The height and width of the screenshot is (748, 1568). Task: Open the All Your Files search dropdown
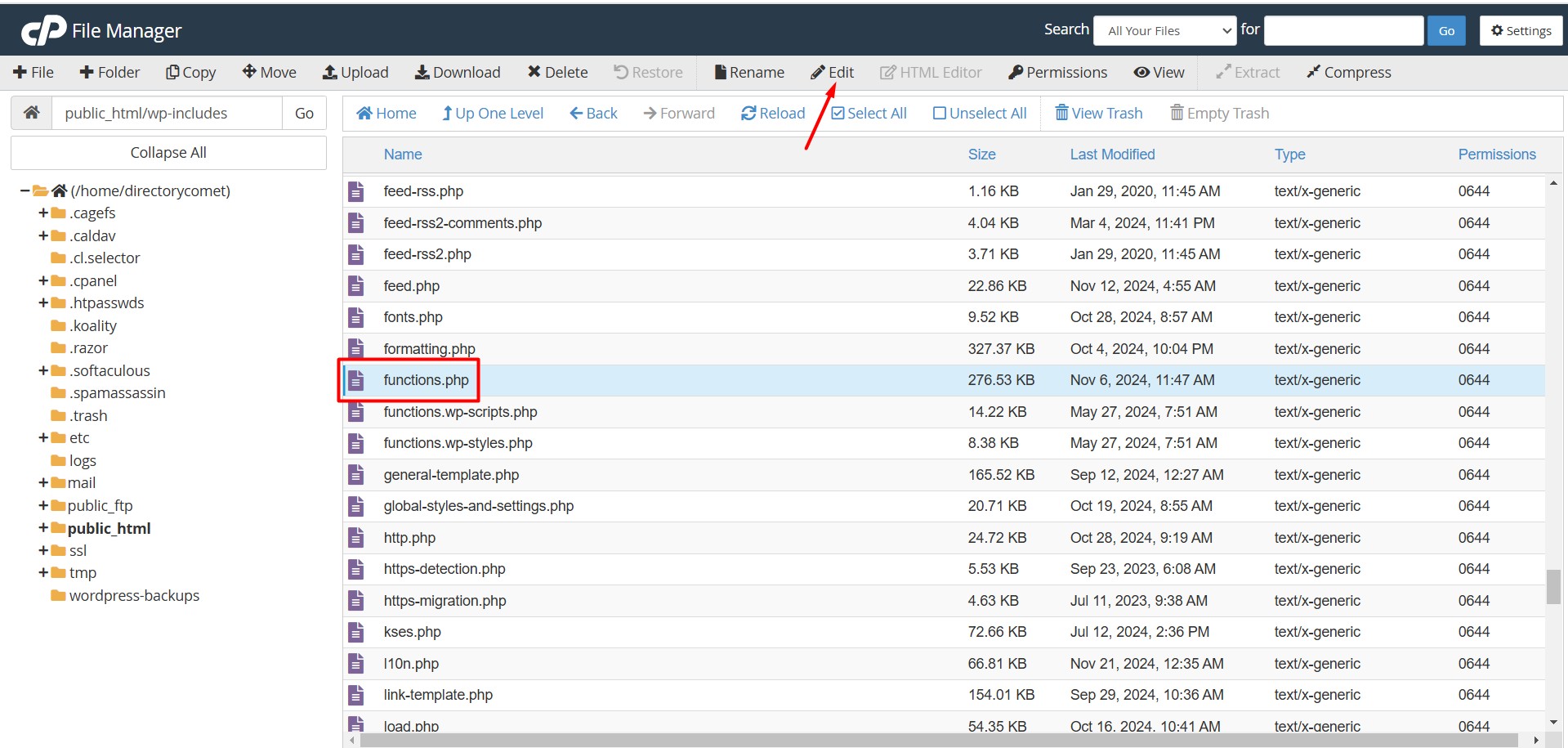[x=1165, y=30]
